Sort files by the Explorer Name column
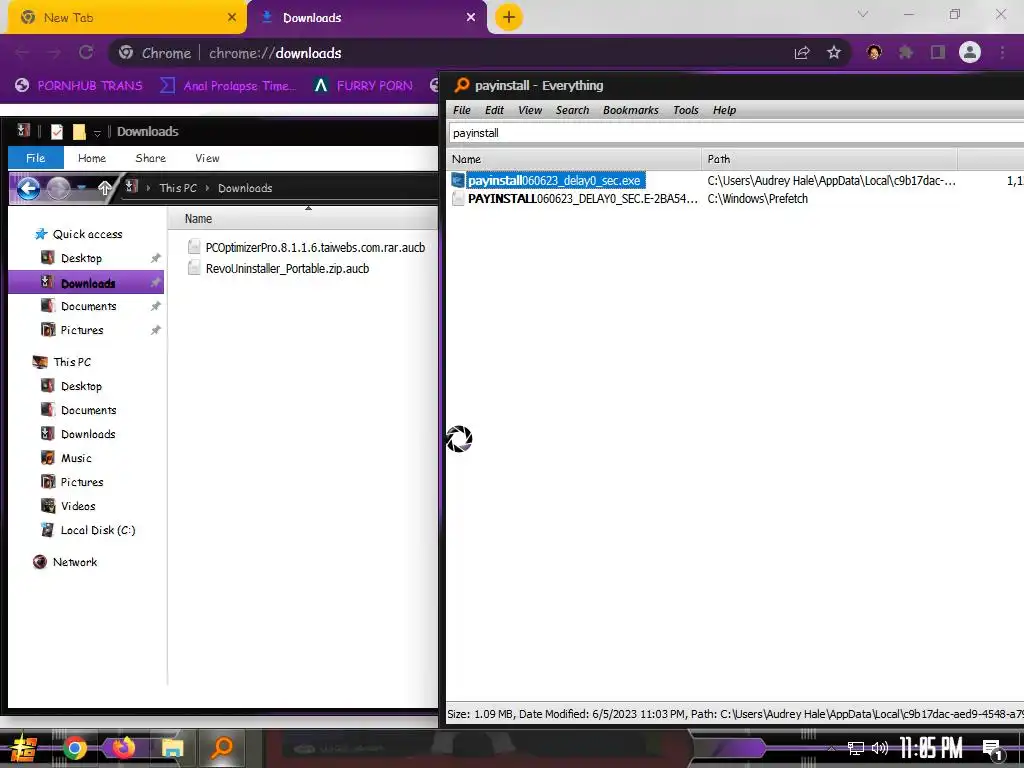 302,219
